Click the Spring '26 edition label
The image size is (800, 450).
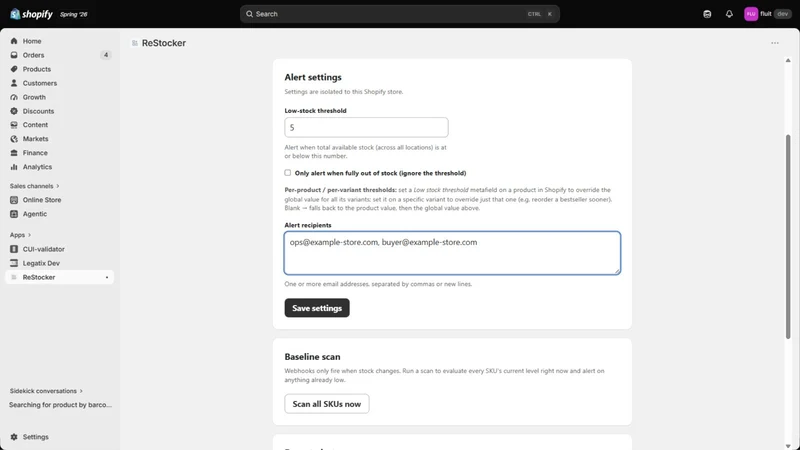73,14
